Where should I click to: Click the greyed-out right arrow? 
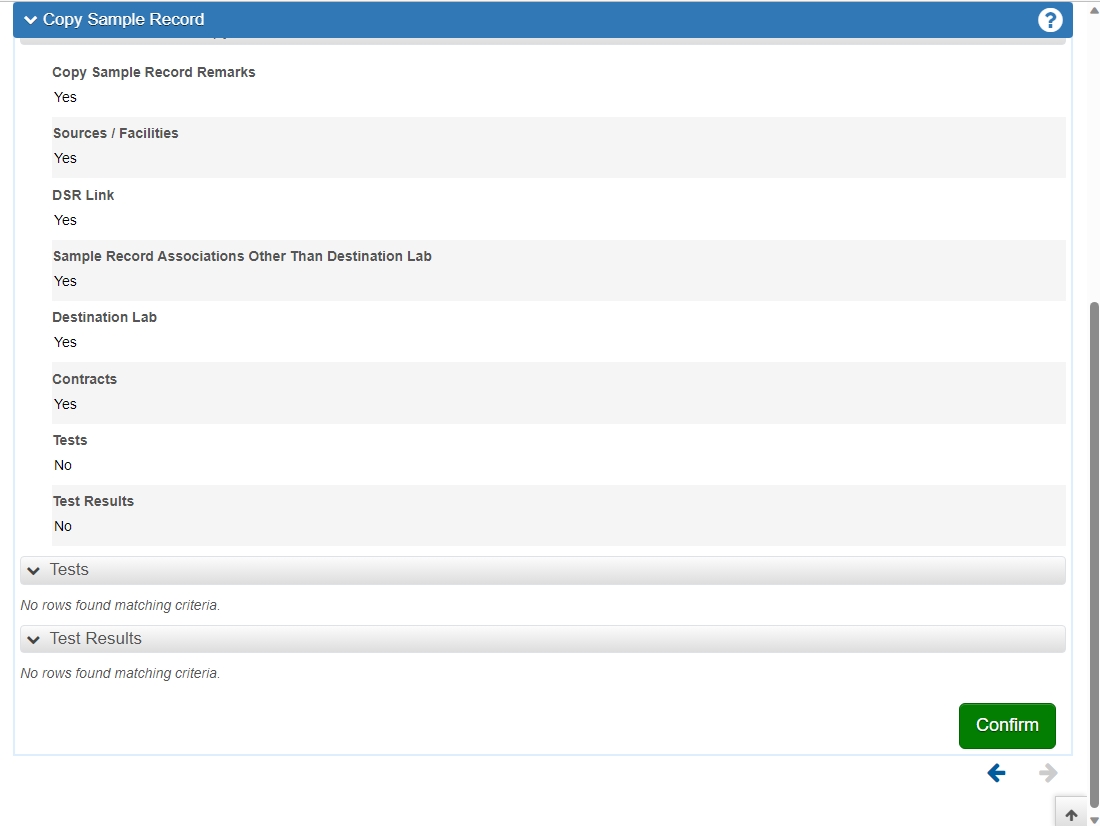click(1048, 773)
